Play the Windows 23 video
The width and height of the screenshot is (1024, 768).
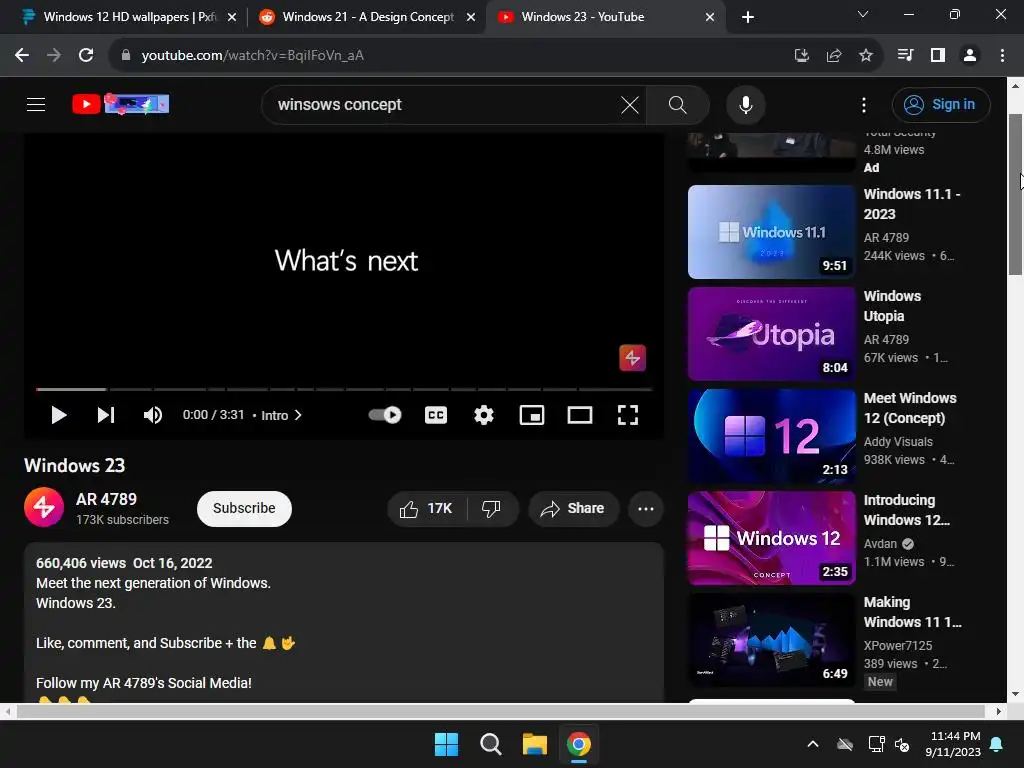58,415
